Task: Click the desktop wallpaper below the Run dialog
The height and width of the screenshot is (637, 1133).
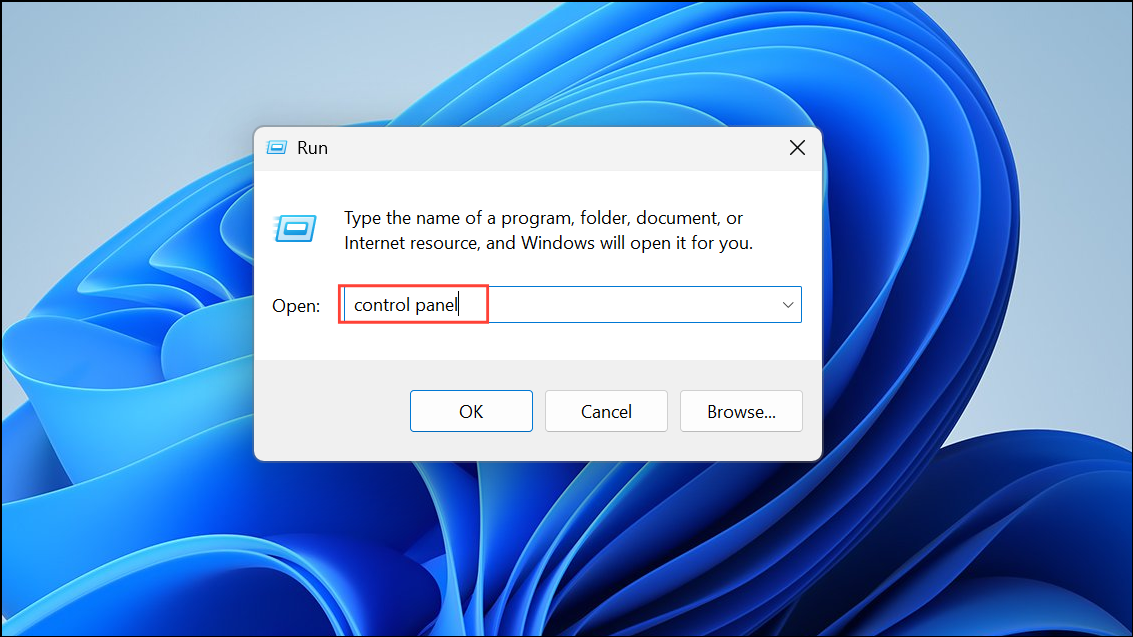Action: 538,549
